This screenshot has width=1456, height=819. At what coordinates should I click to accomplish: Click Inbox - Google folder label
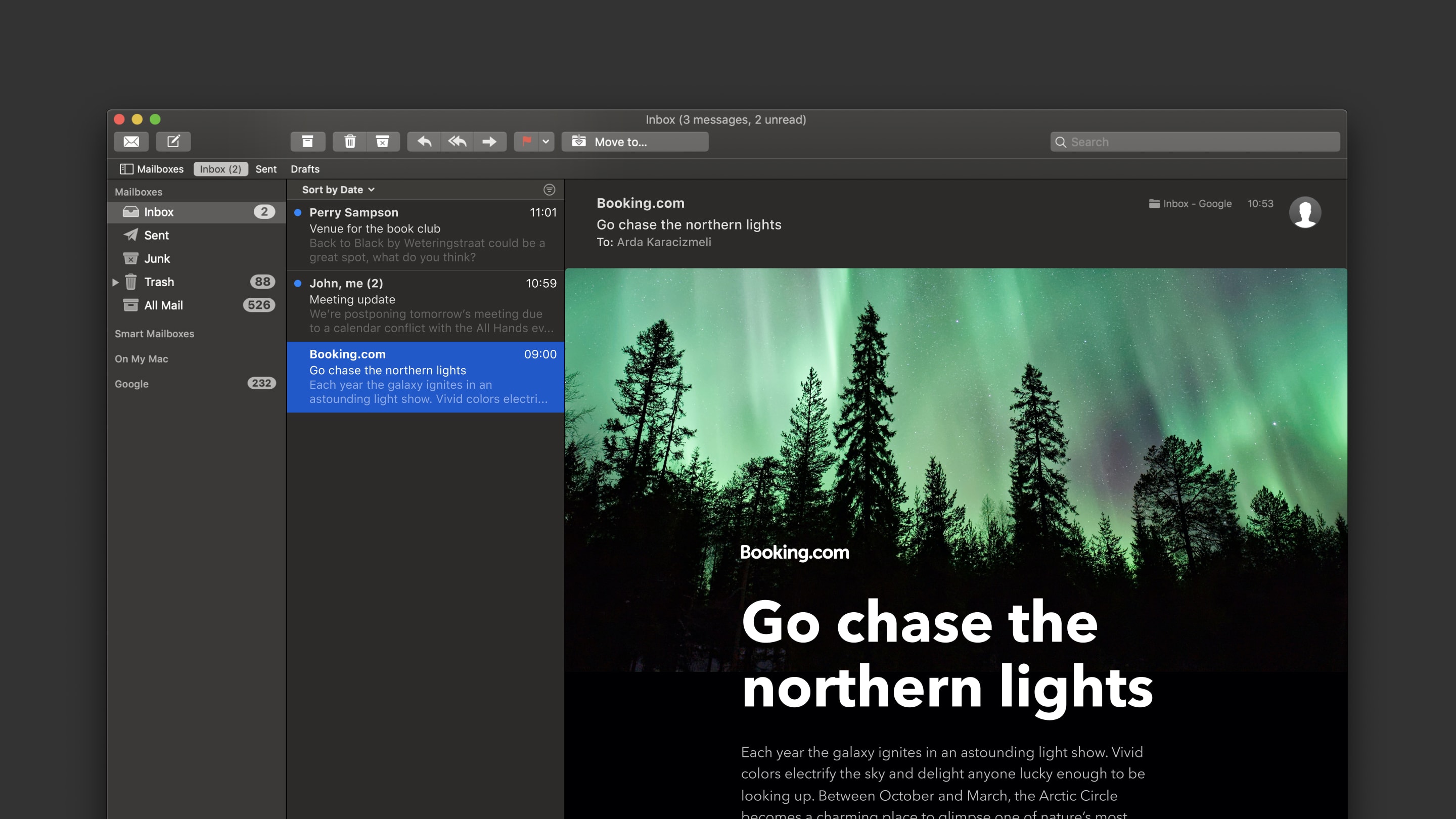tap(1191, 203)
